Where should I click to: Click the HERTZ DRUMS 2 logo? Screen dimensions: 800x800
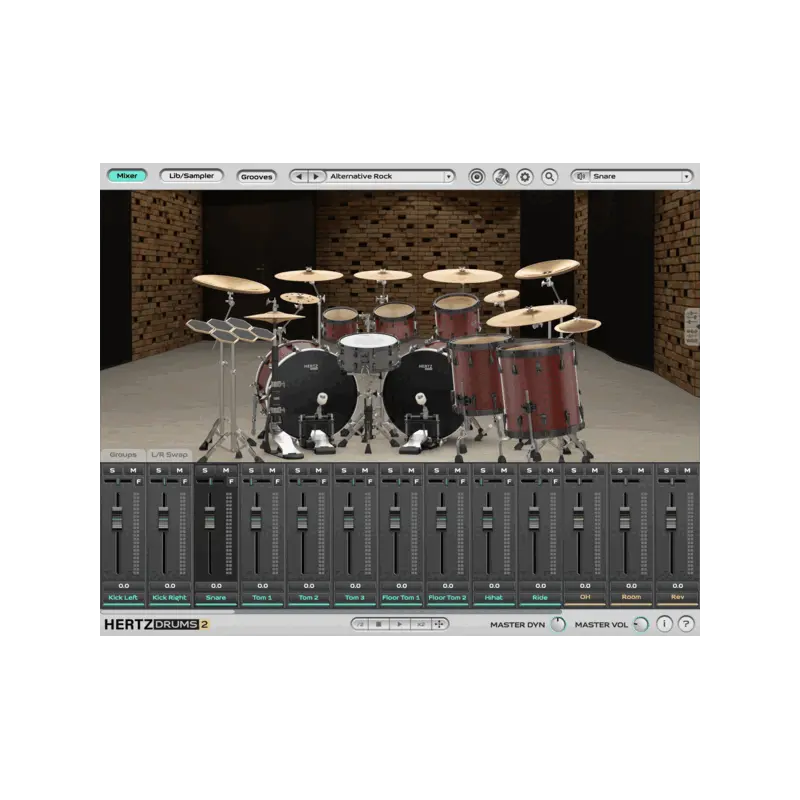point(156,624)
